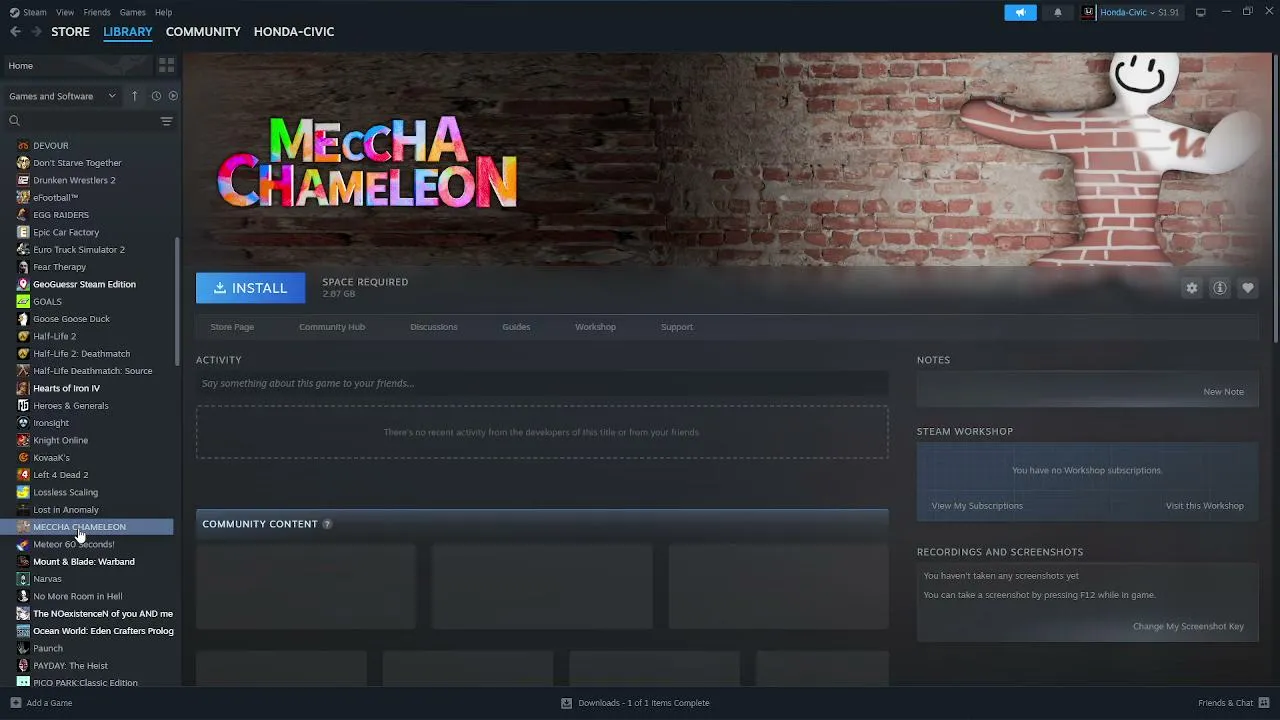Add MECCHA CHAMELEON to favorites heart

tap(1248, 288)
